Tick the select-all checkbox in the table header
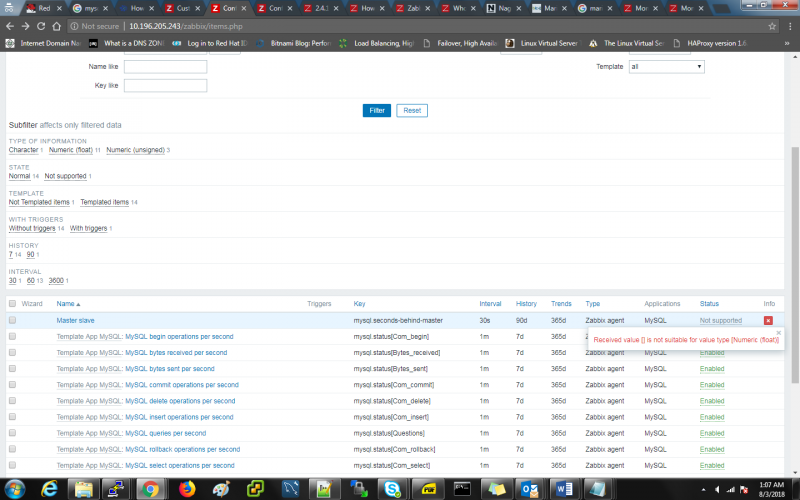Viewport: 800px width, 500px height. pyautogui.click(x=12, y=304)
